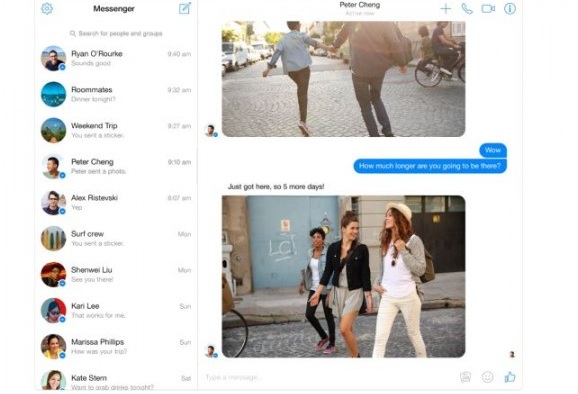
Task: Open Marissa Phillips conversation
Action: (x=116, y=346)
